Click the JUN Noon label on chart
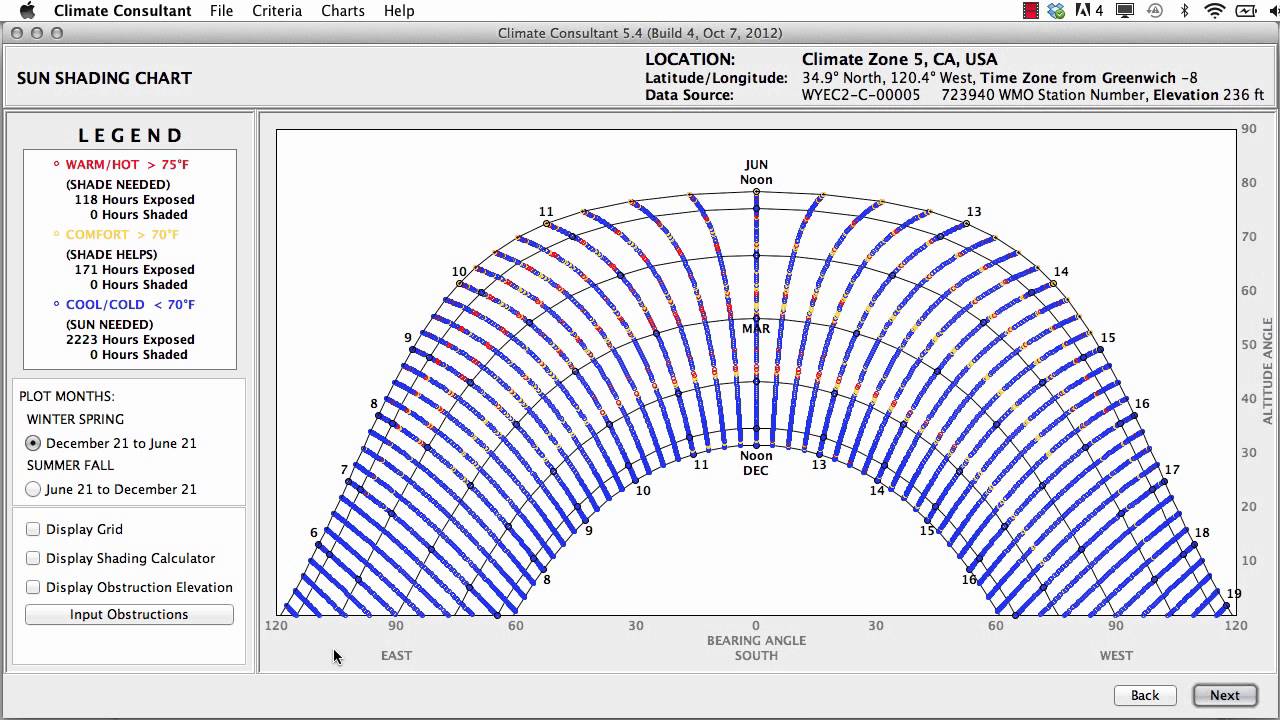This screenshot has height=720, width=1280. coord(756,172)
